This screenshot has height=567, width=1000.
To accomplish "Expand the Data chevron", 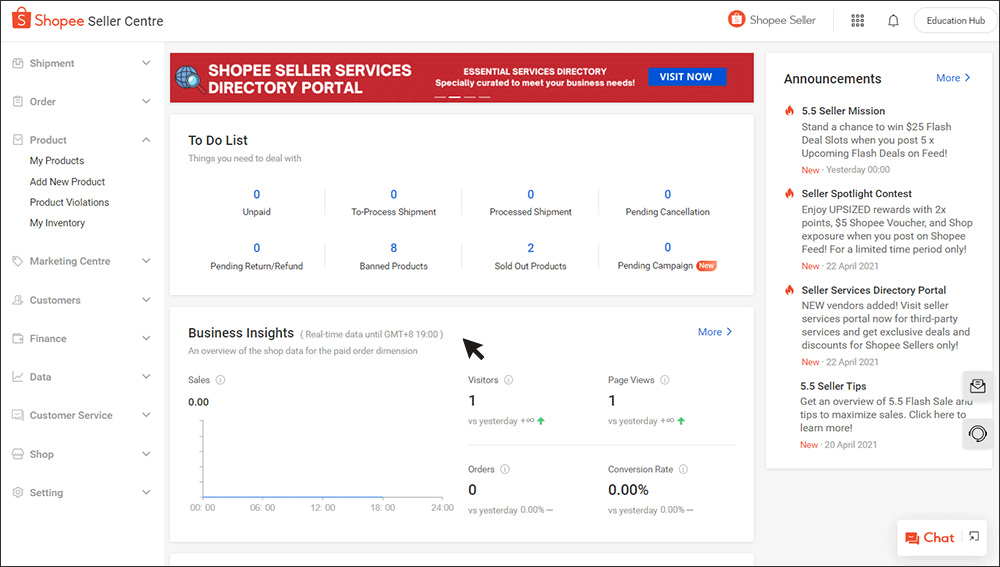I will click(x=146, y=377).
